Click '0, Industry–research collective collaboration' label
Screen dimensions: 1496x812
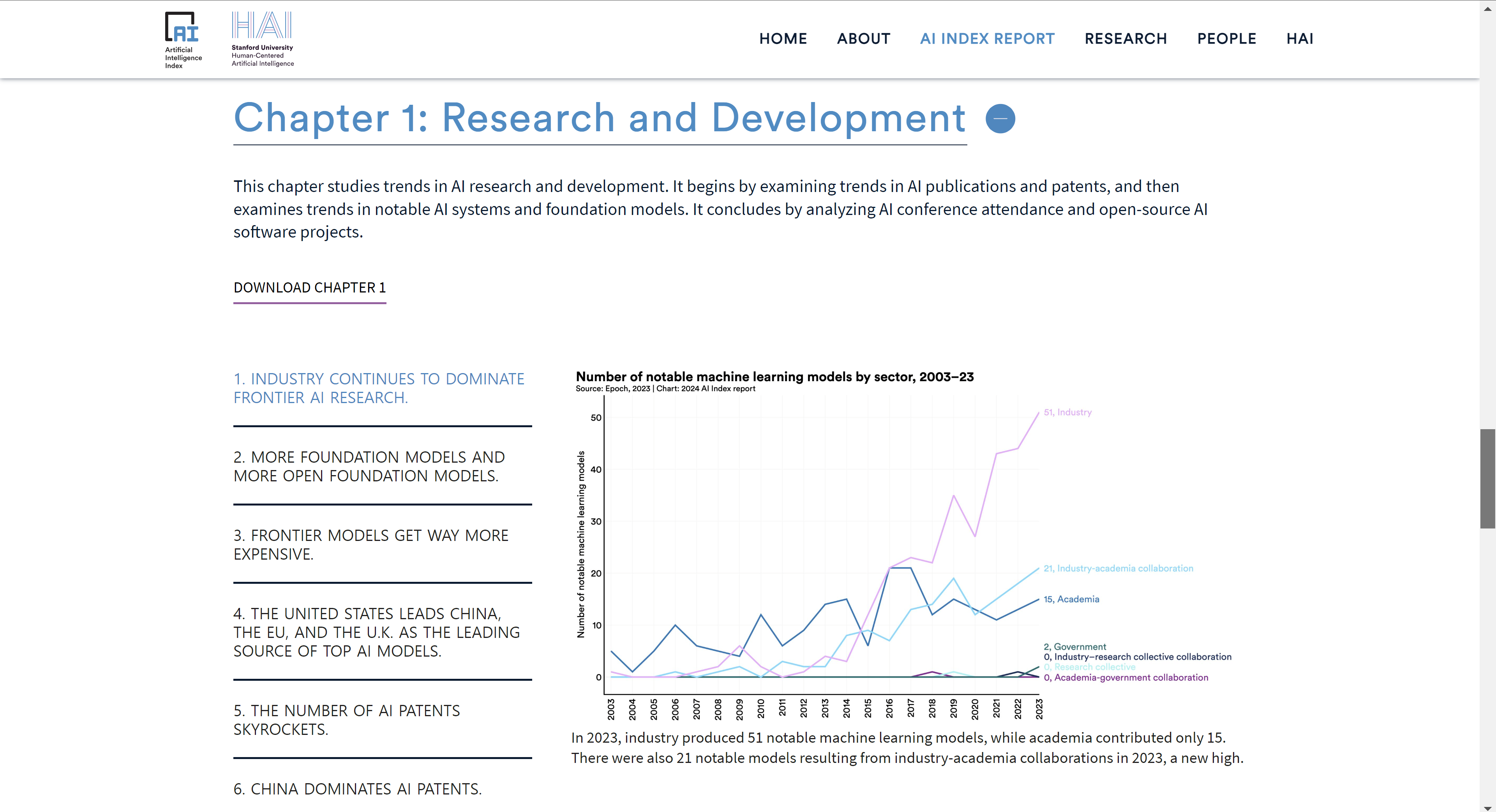tap(1137, 657)
